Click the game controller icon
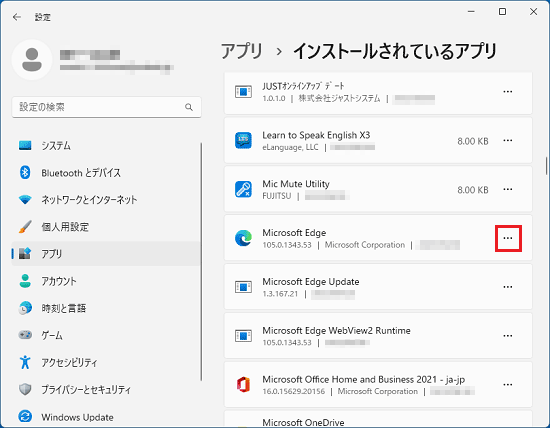 pyautogui.click(x=25, y=335)
